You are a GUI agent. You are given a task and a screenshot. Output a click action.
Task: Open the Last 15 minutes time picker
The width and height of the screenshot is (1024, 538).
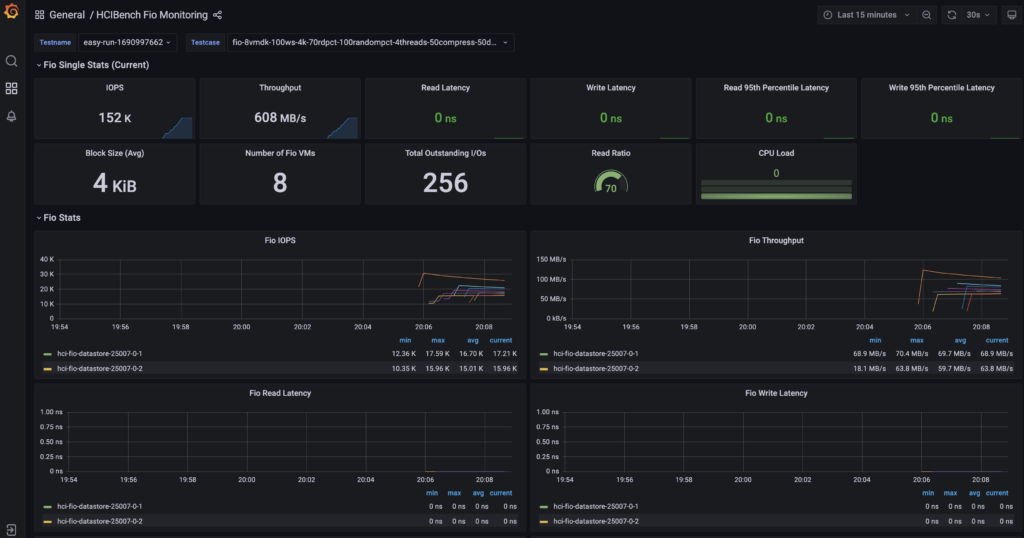point(866,15)
